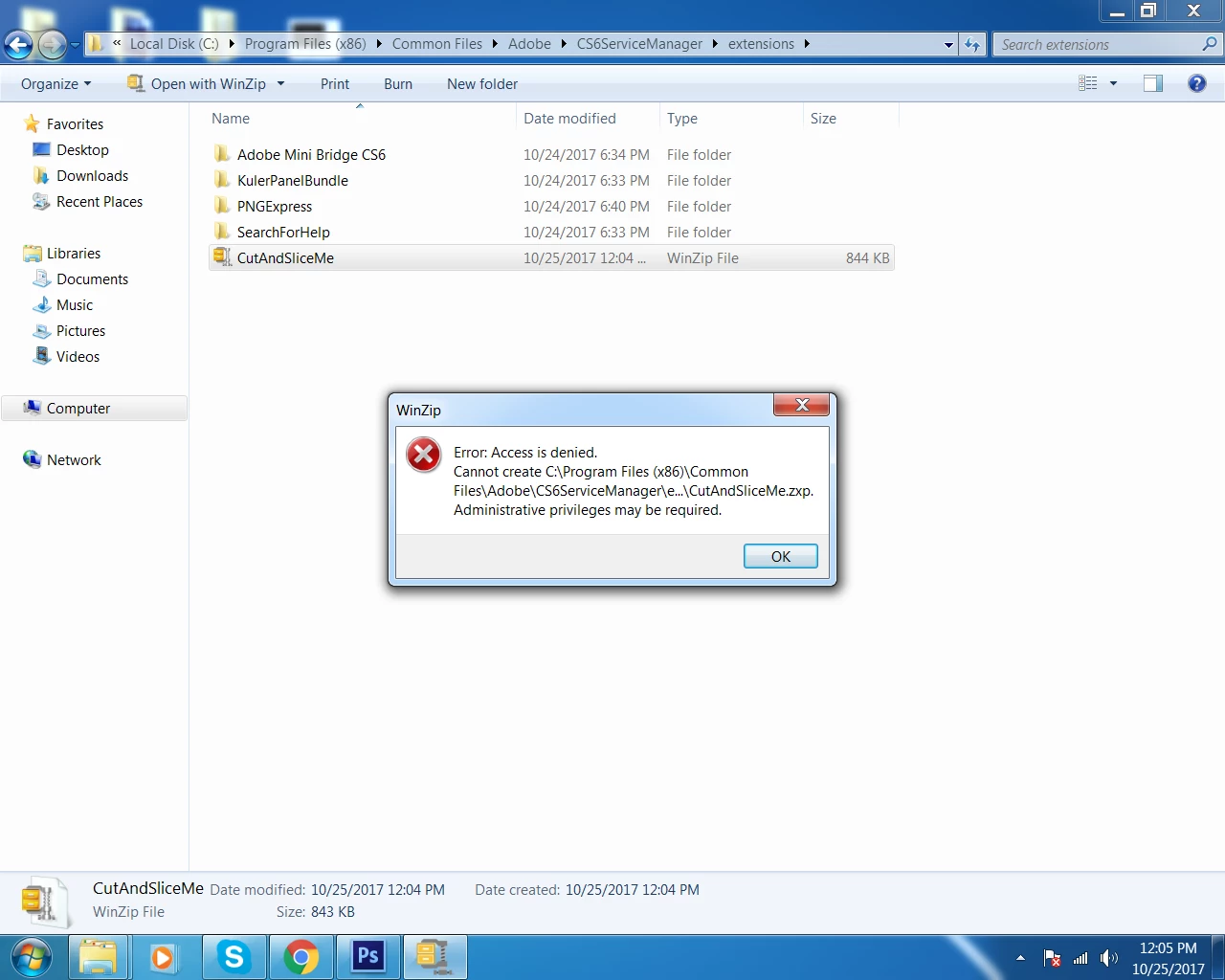The height and width of the screenshot is (980, 1225).
Task: Click the Action Center flag icon
Action: point(1052,958)
